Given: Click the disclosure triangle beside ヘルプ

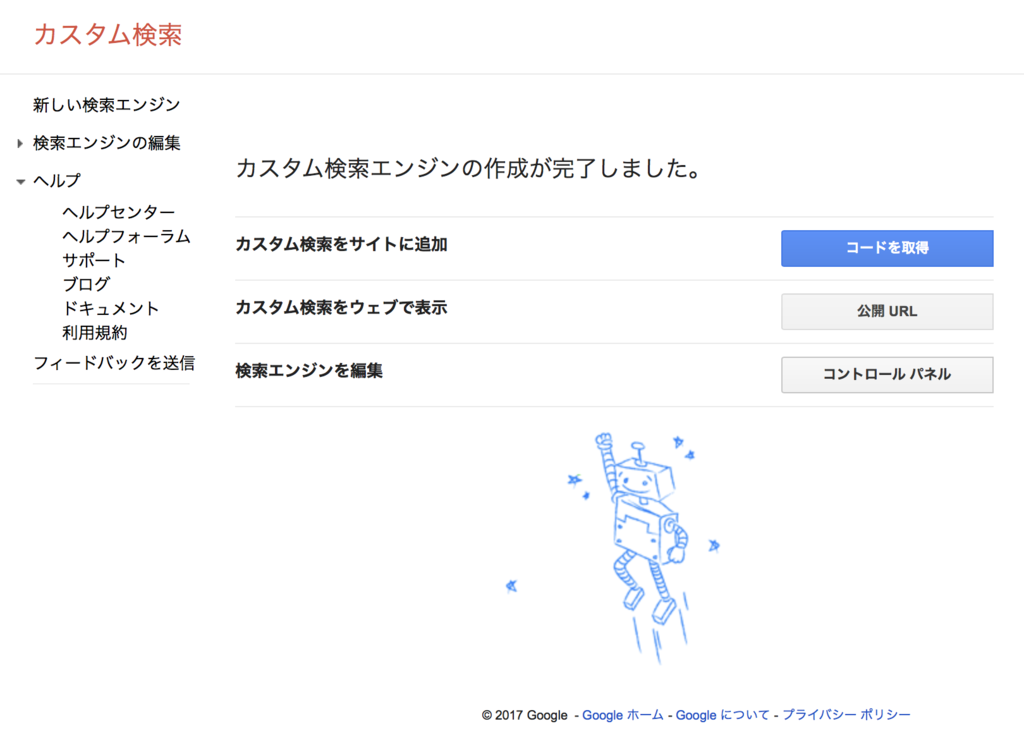Looking at the screenshot, I should click(x=20, y=180).
